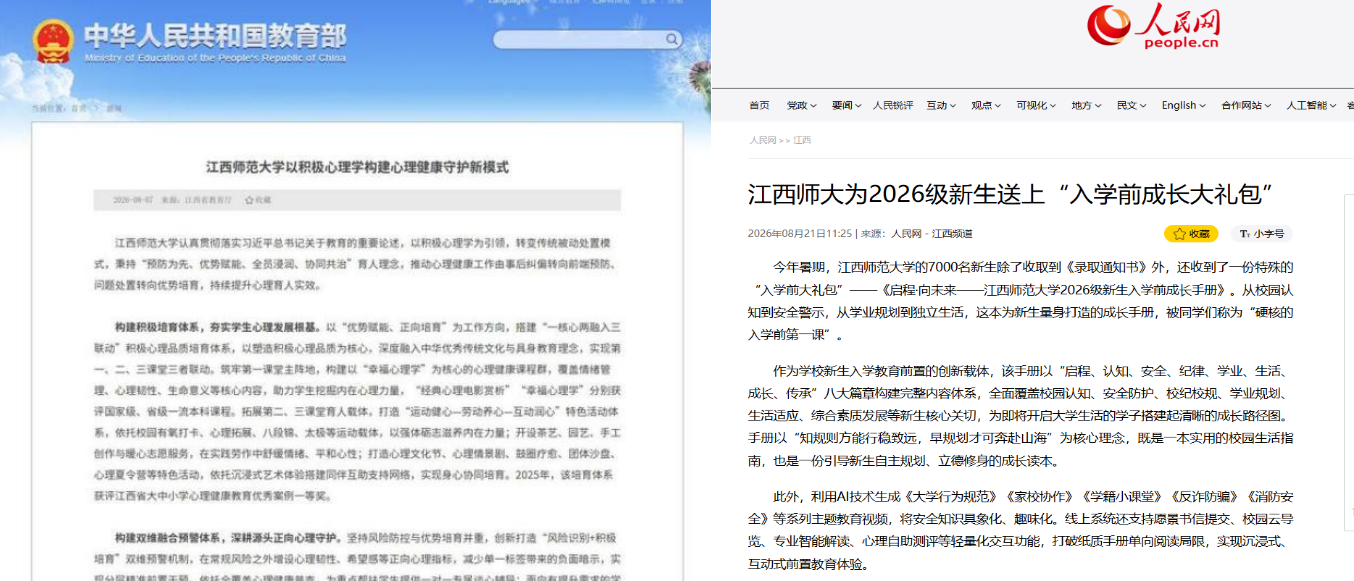Open the 首页 tab in people.cn navigation
1354x581 pixels.
coord(759,105)
